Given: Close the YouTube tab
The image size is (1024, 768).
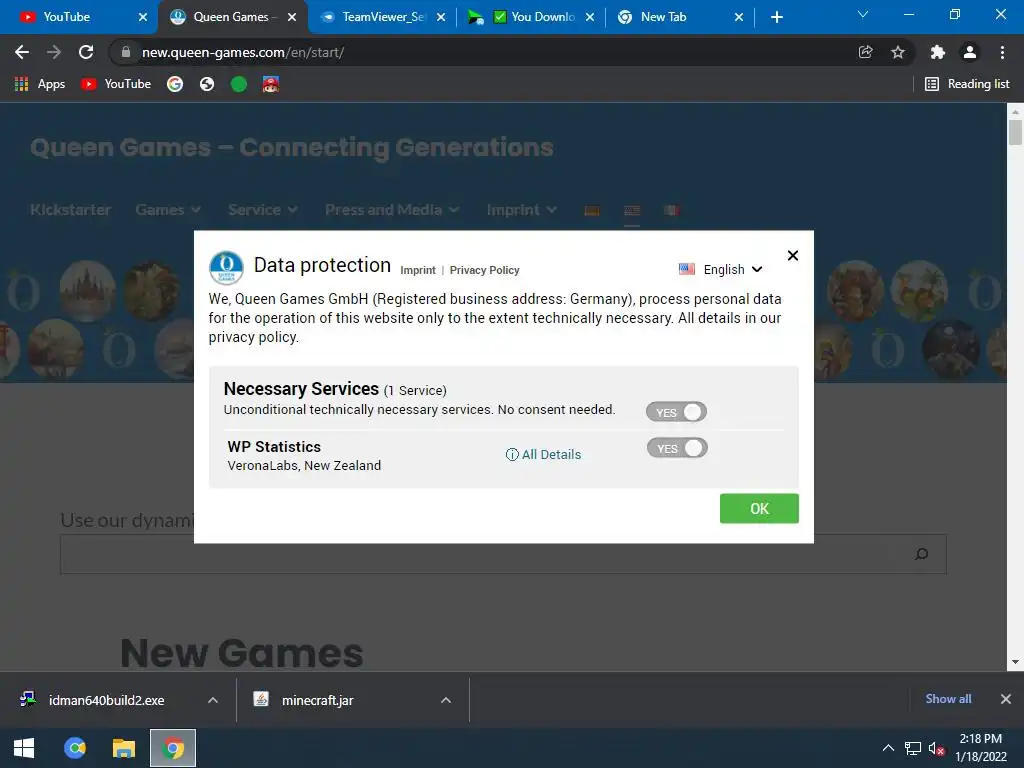Looking at the screenshot, I should tap(143, 17).
